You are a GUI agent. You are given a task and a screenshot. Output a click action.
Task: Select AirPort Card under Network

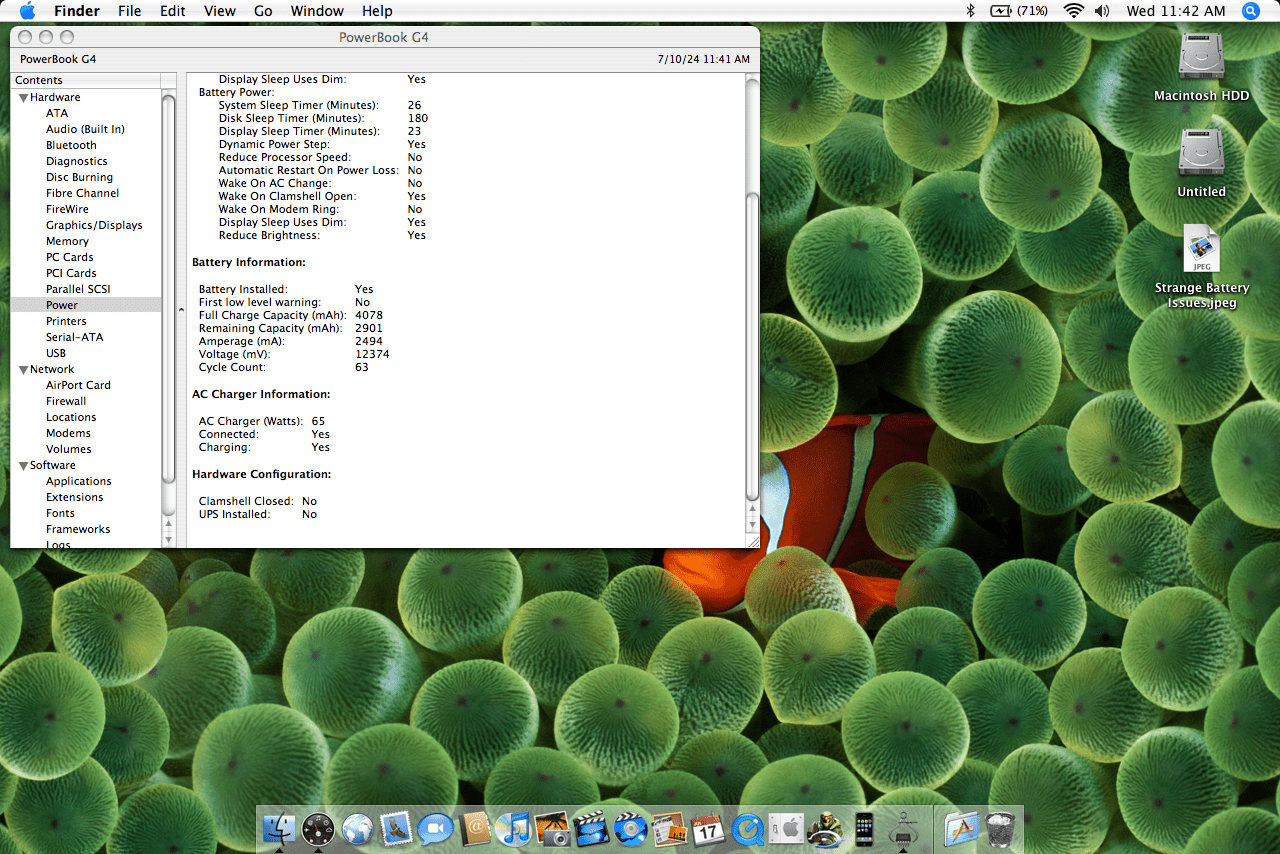point(78,385)
